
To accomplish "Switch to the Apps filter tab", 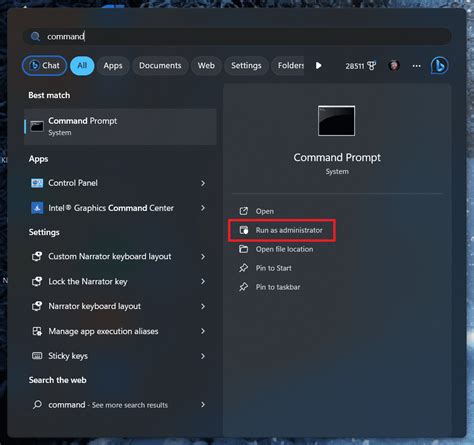I will pos(113,66).
